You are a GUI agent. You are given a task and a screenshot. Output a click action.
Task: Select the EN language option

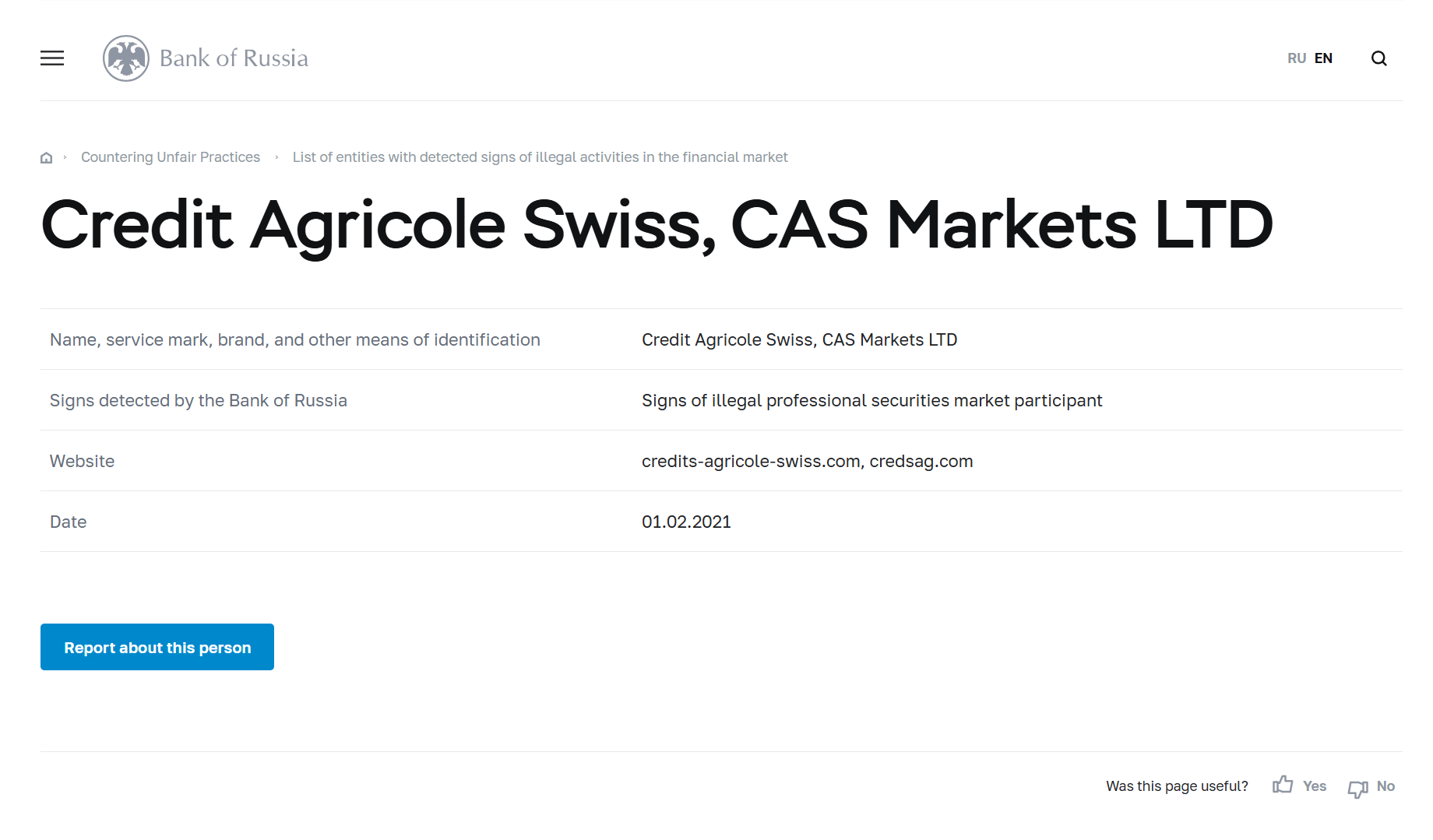click(x=1323, y=58)
